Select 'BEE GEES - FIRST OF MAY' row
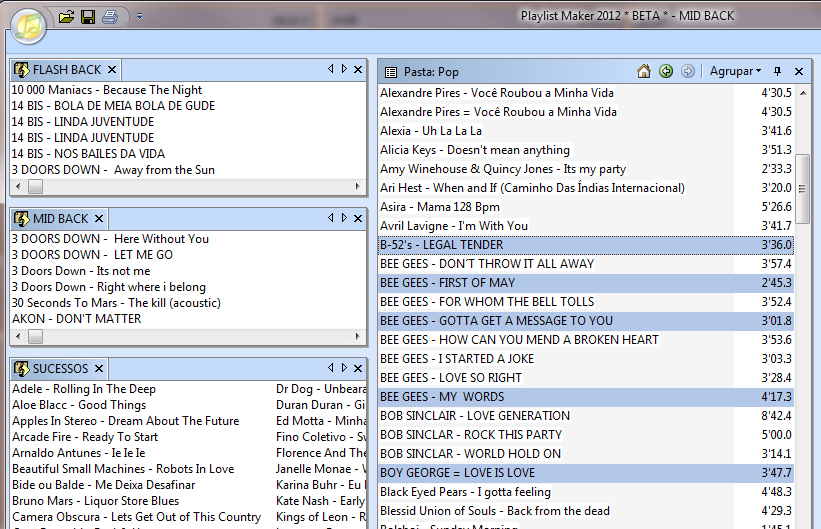 (x=585, y=283)
